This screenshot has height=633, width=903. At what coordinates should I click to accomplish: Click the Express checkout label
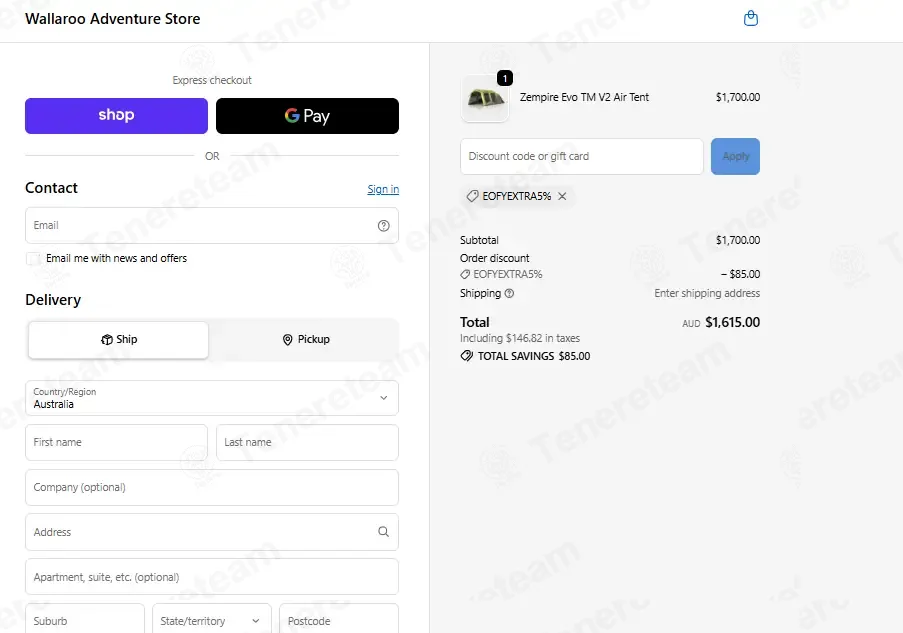point(212,80)
